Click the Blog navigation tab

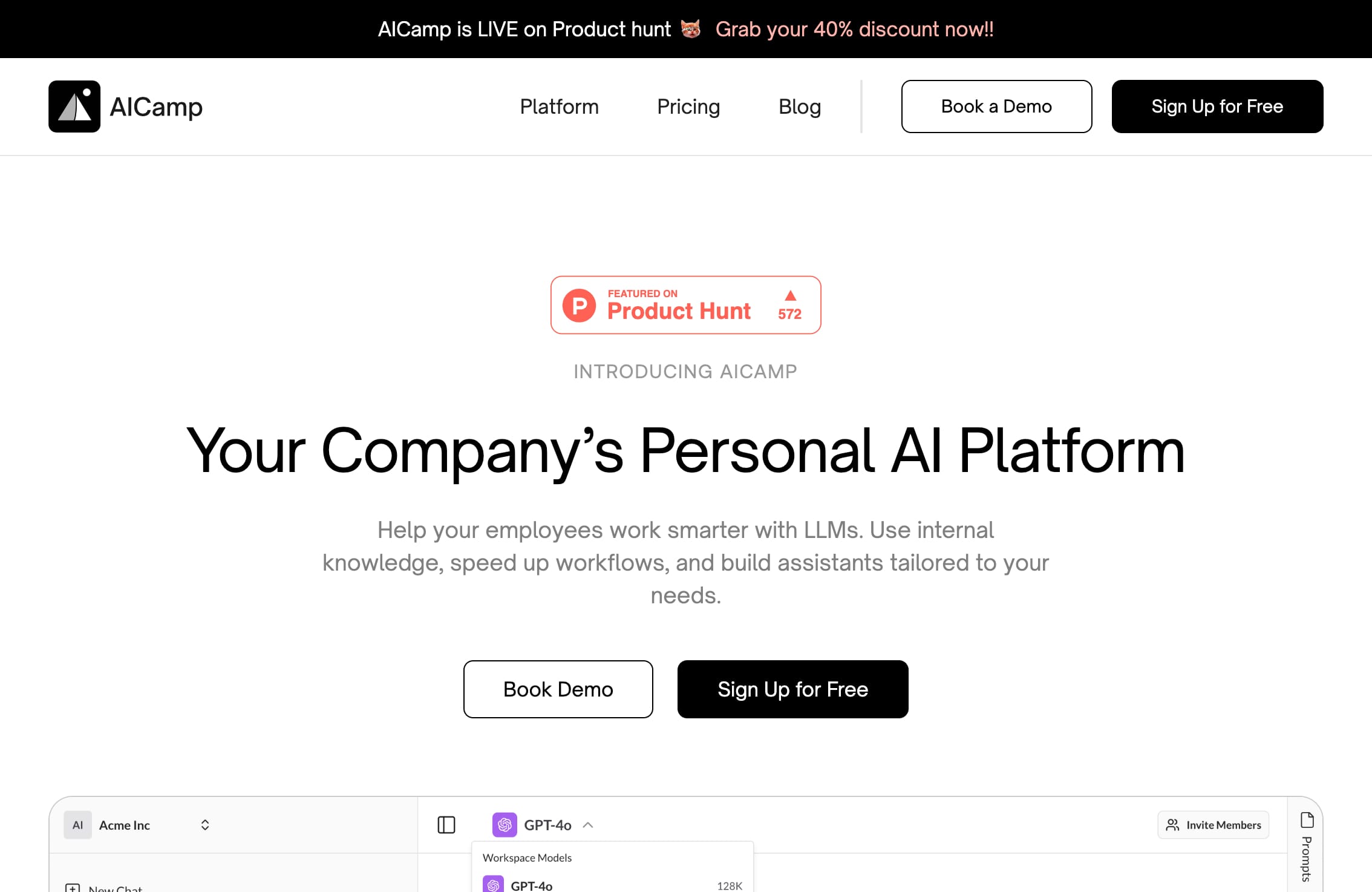(799, 106)
